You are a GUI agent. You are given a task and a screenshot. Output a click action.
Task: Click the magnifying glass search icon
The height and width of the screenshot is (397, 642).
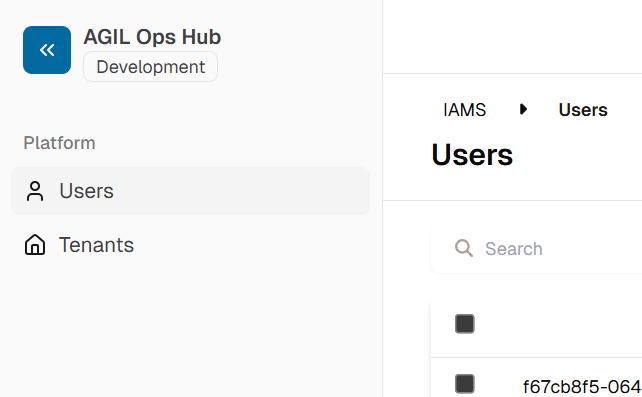pos(464,248)
